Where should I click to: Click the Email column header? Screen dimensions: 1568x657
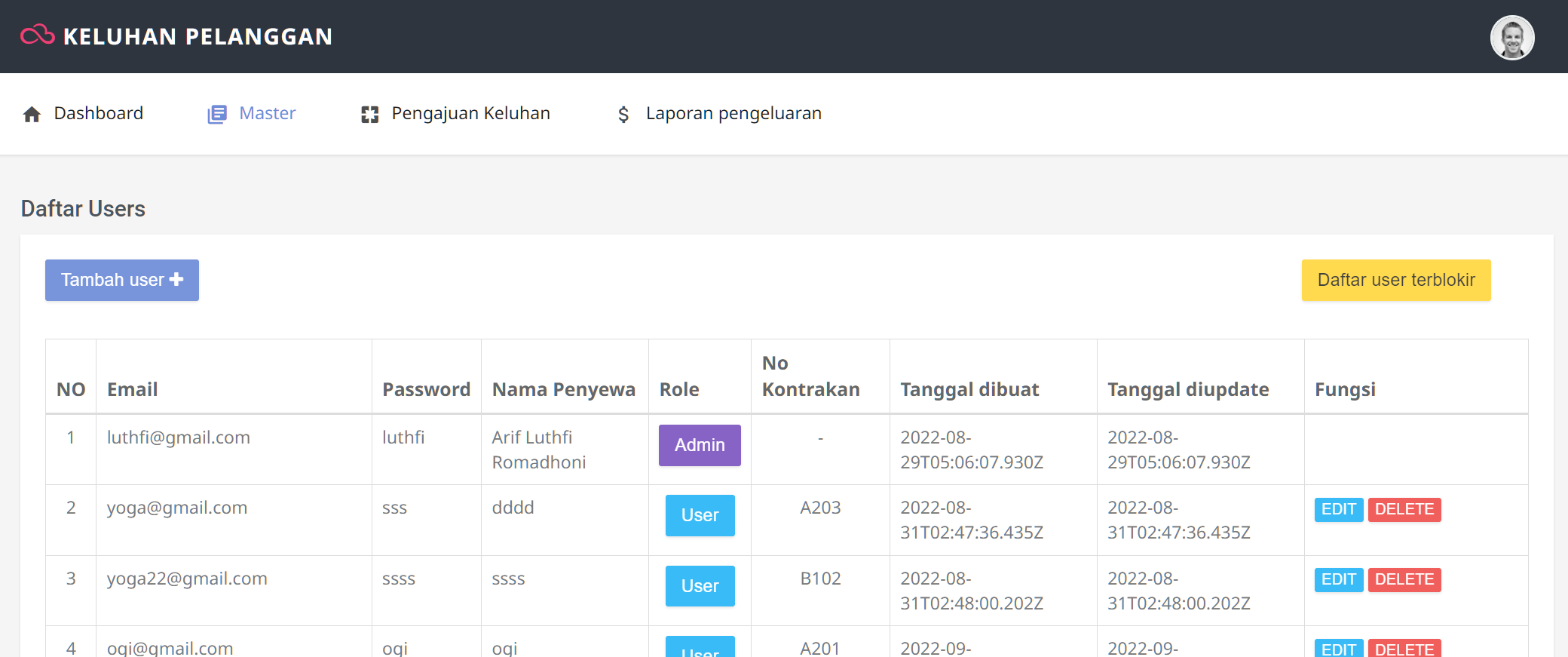click(132, 389)
